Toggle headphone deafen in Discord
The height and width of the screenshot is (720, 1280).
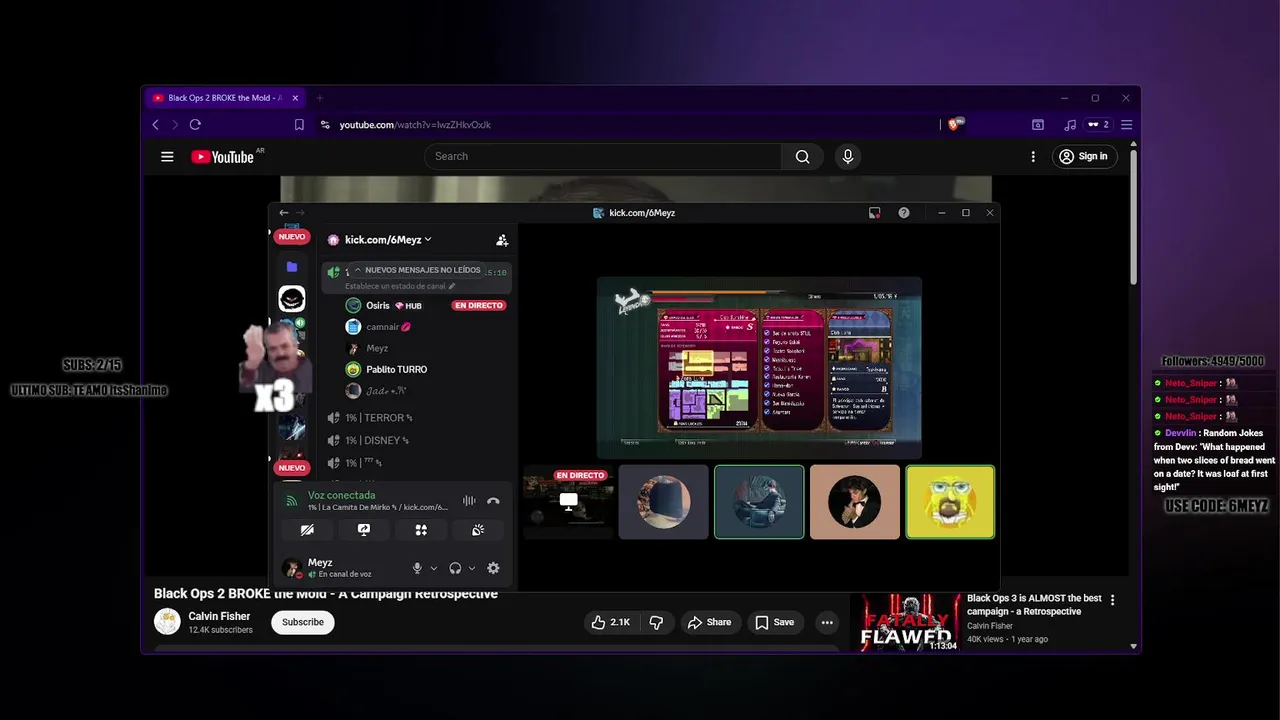pyautogui.click(x=455, y=568)
